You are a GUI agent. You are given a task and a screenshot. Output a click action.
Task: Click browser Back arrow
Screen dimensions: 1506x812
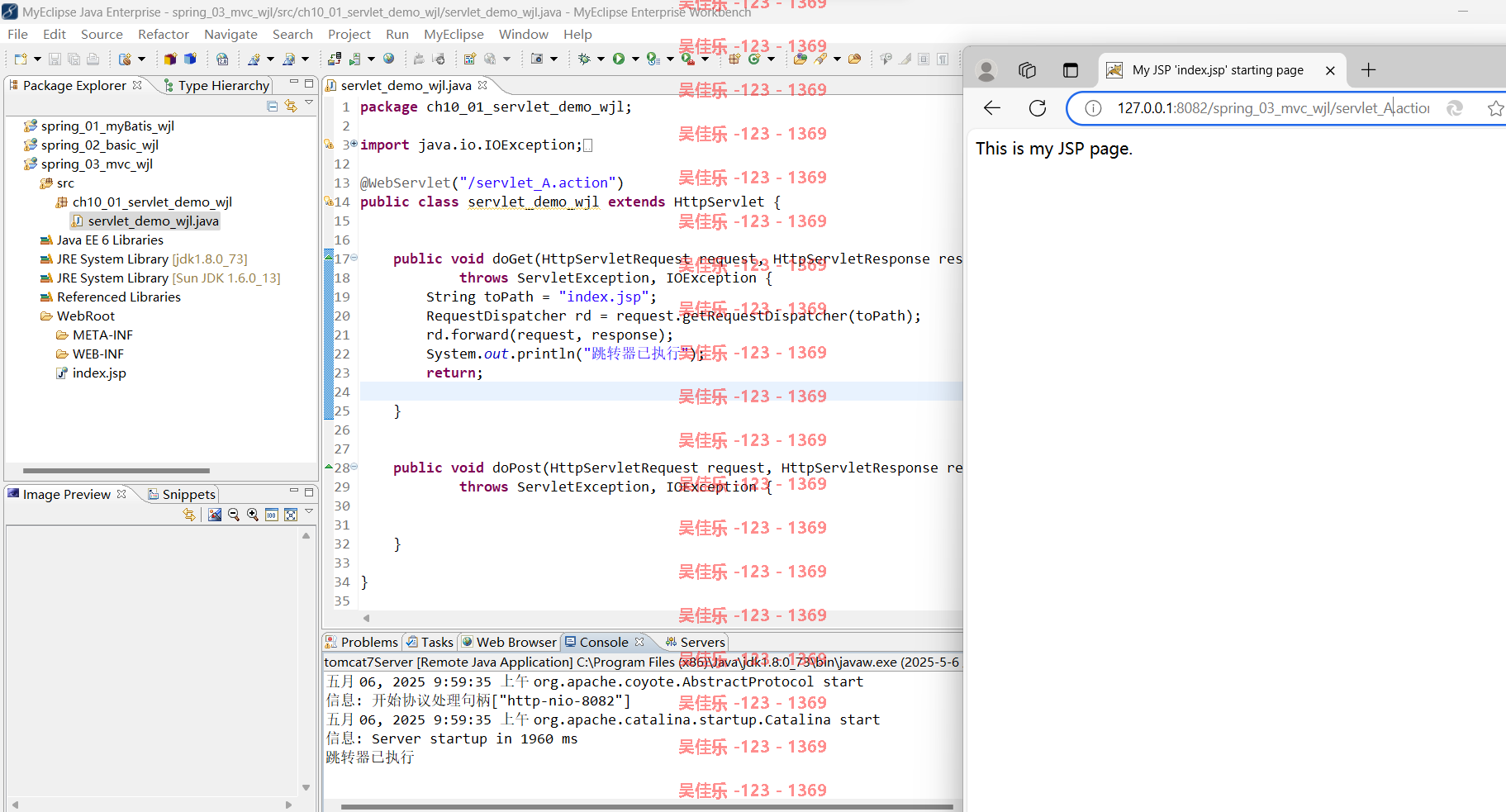click(992, 108)
